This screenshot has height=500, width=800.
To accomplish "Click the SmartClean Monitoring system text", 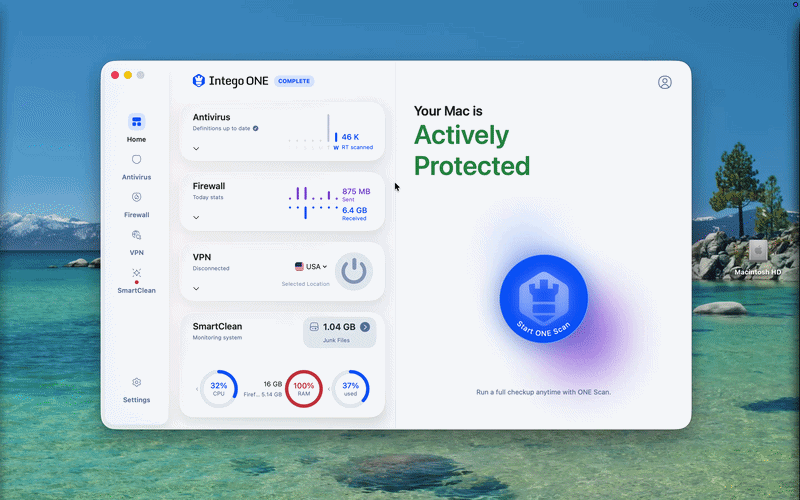I will click(x=217, y=338).
